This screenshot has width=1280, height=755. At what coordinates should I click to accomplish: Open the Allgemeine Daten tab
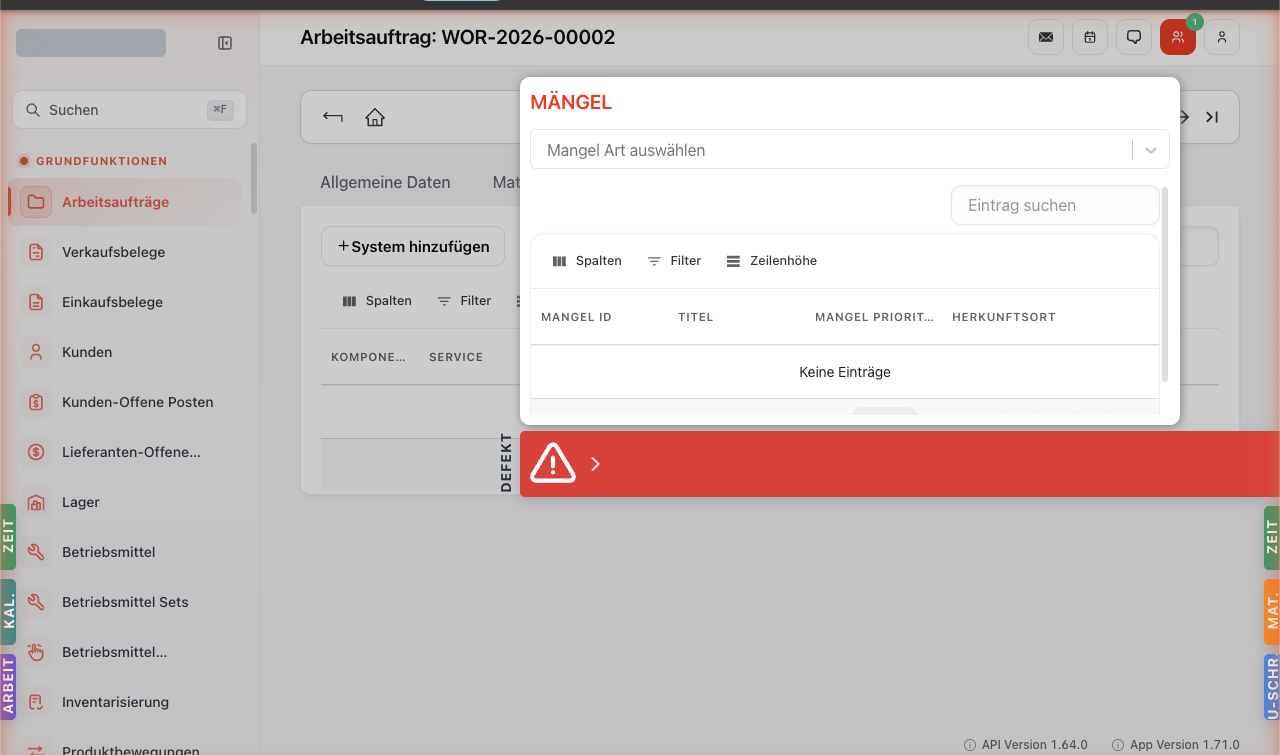click(385, 183)
